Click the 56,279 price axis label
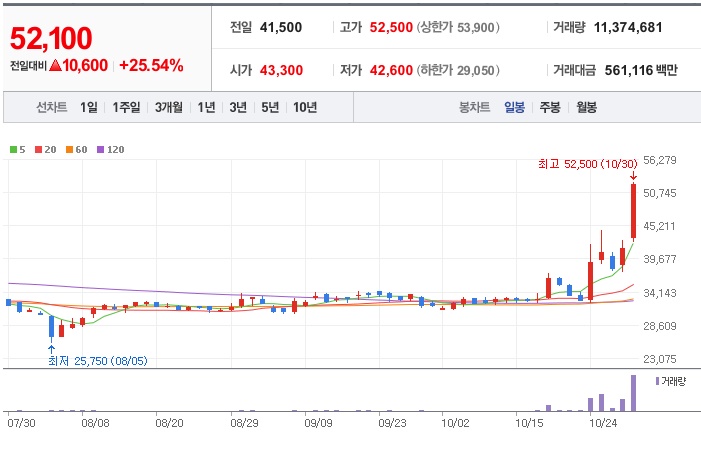This screenshot has height=449, width=701. 659,160
